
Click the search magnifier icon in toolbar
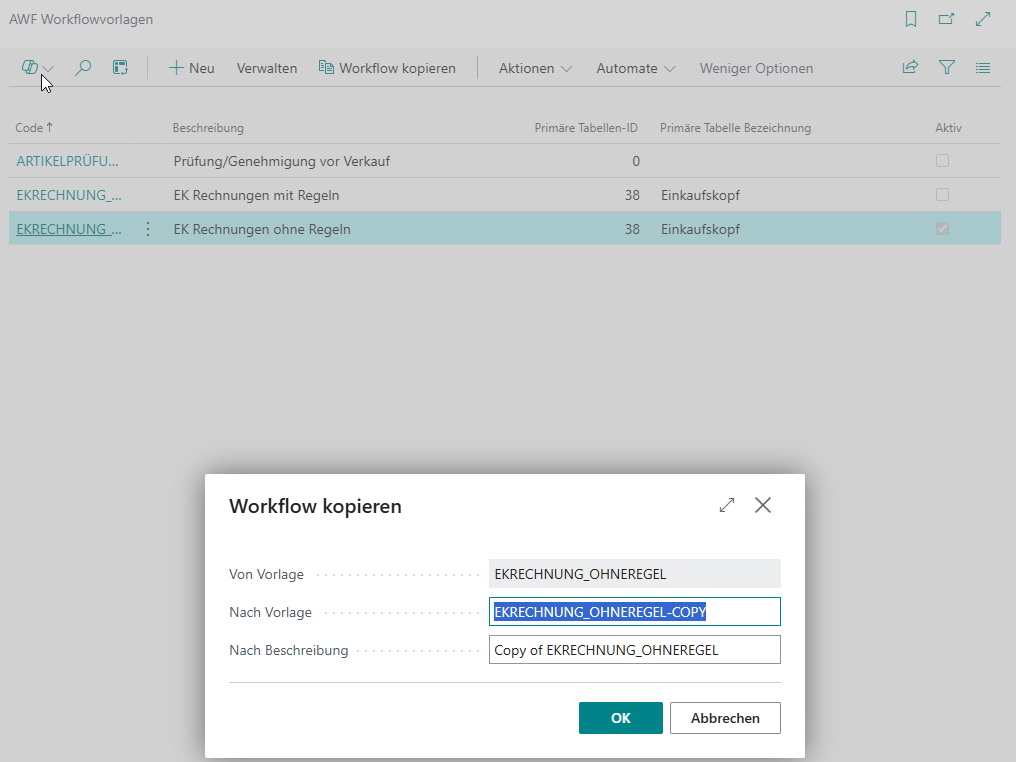(84, 68)
